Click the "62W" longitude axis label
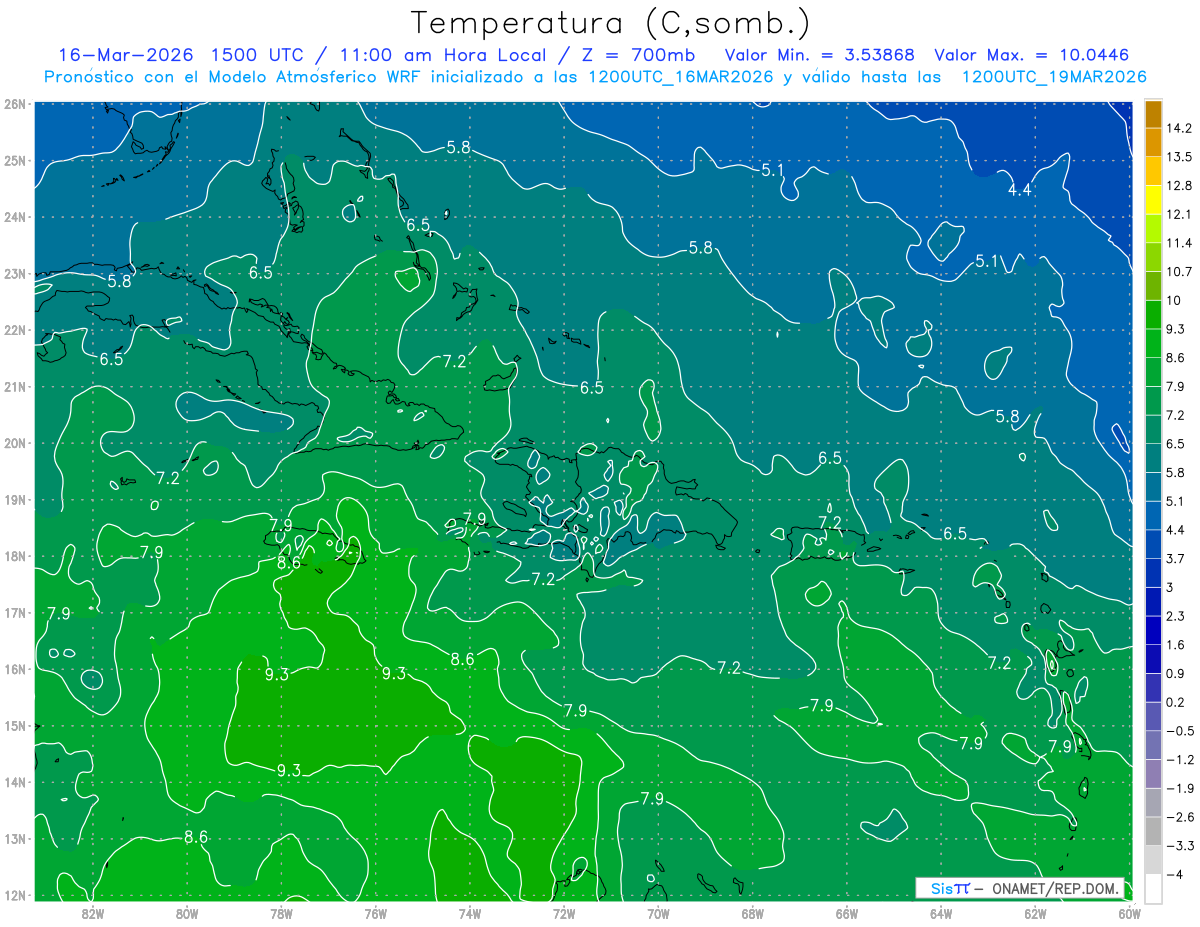The height and width of the screenshot is (927, 1200). tap(1035, 912)
